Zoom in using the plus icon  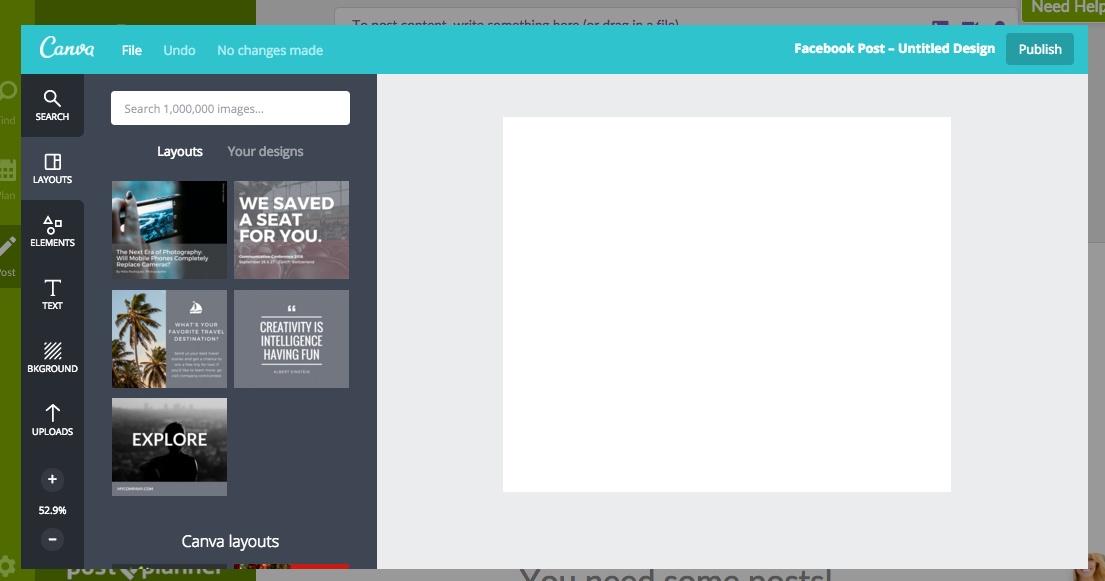pos(52,479)
